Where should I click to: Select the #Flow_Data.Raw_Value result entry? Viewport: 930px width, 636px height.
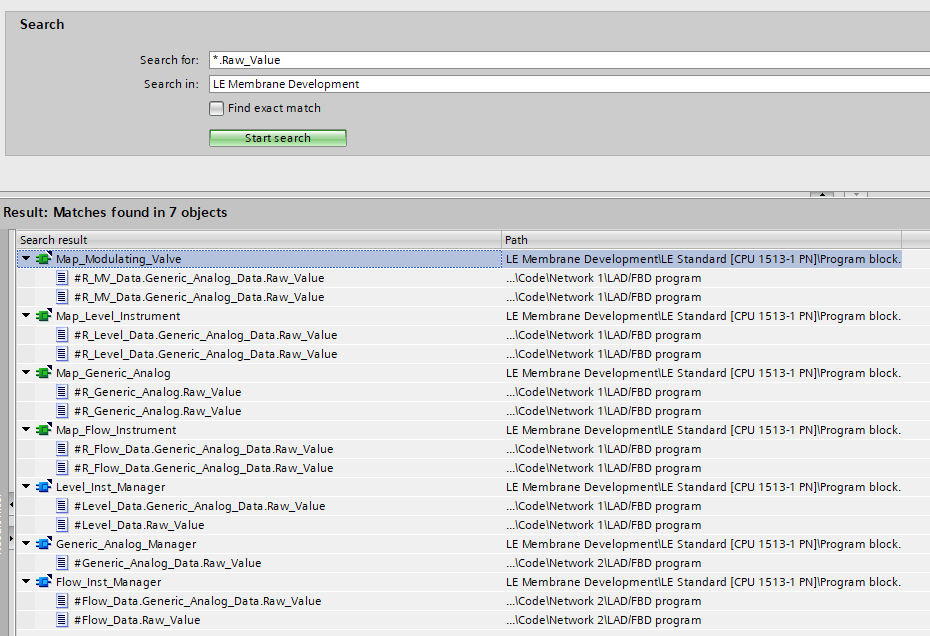137,620
